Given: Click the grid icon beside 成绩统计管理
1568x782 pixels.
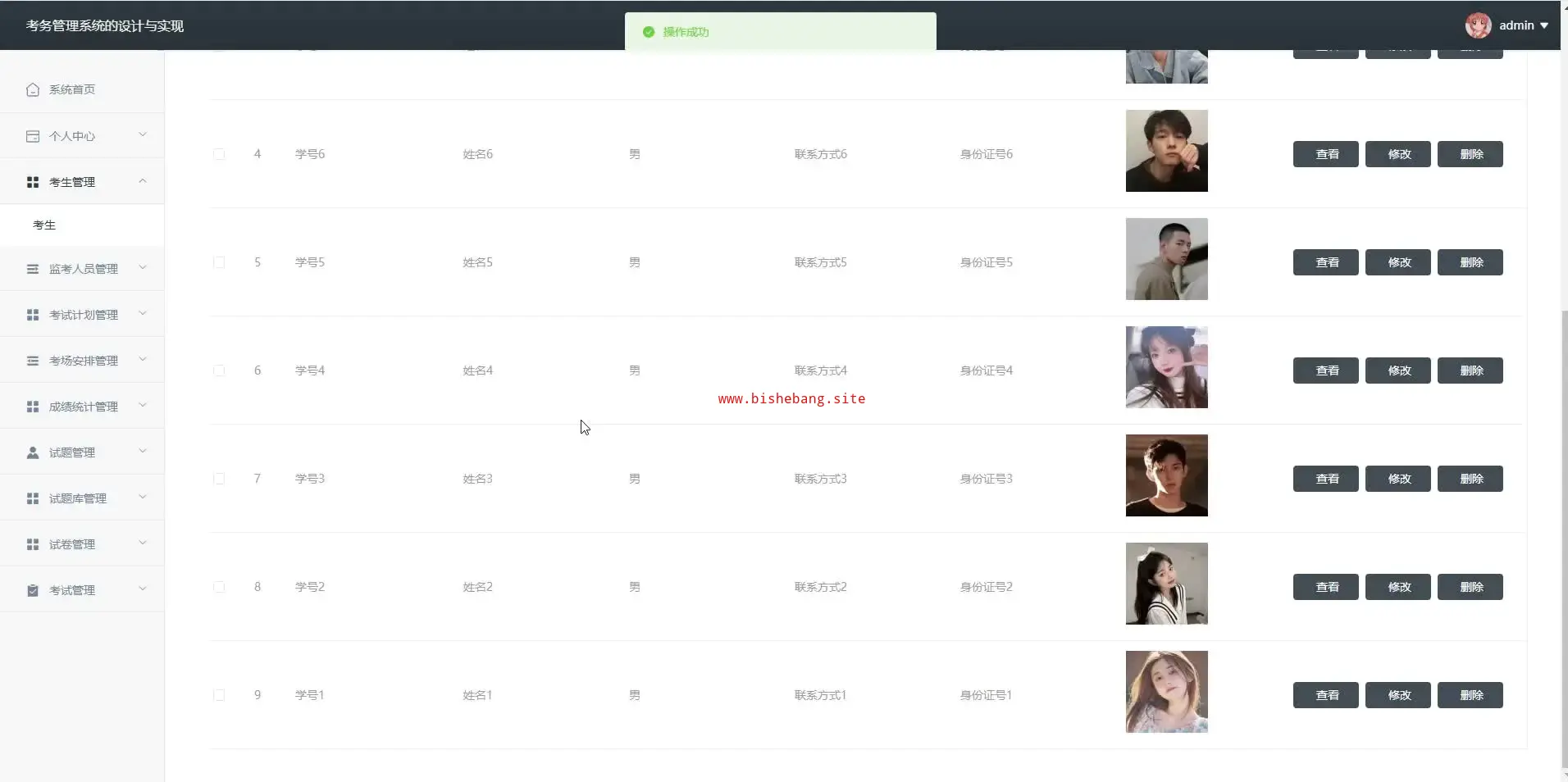Looking at the screenshot, I should [33, 407].
